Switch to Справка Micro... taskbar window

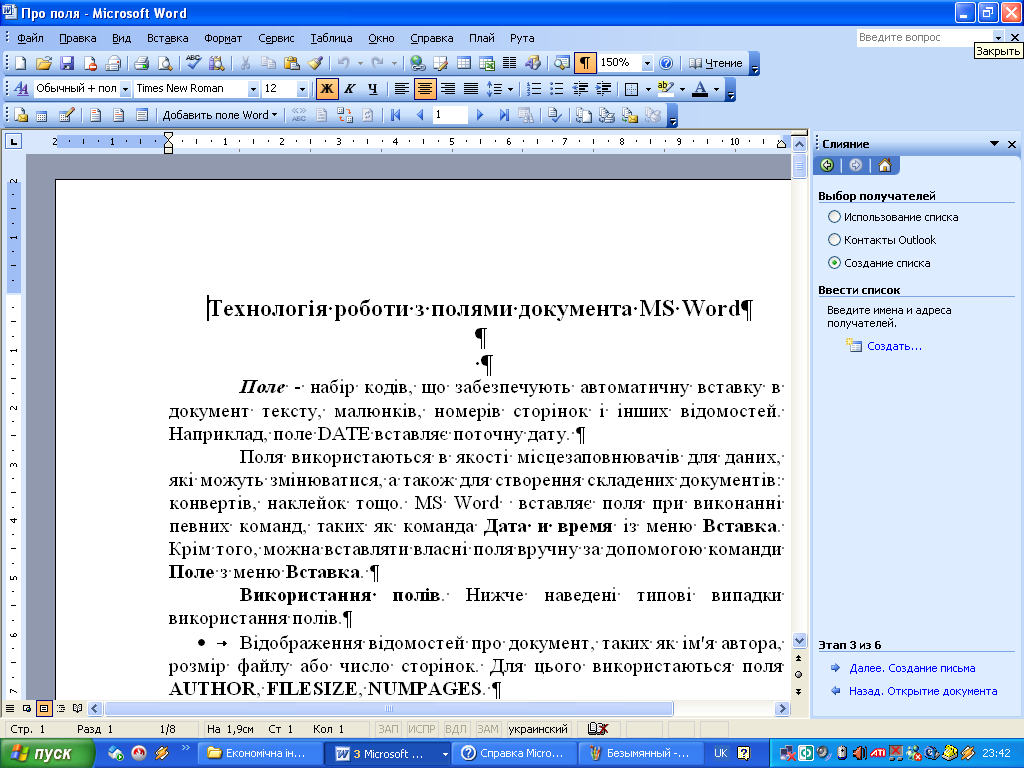(513, 754)
